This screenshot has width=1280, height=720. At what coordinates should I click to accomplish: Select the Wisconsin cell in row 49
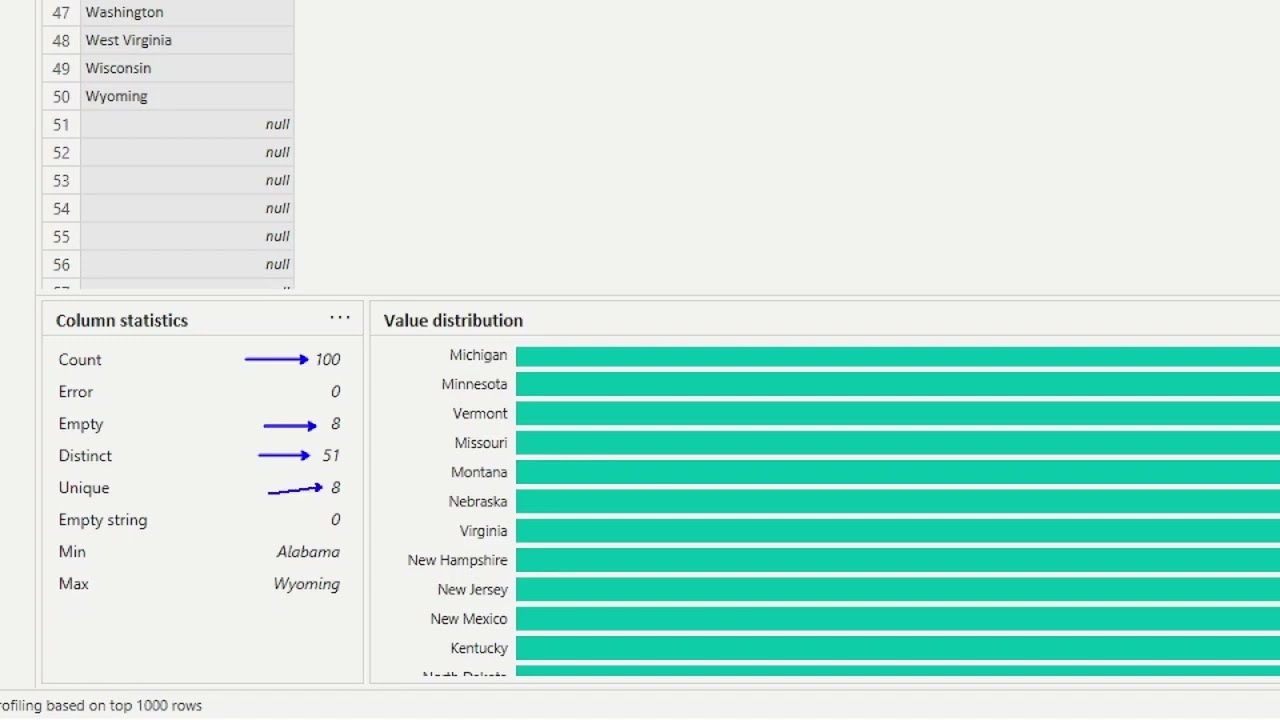pyautogui.click(x=188, y=68)
